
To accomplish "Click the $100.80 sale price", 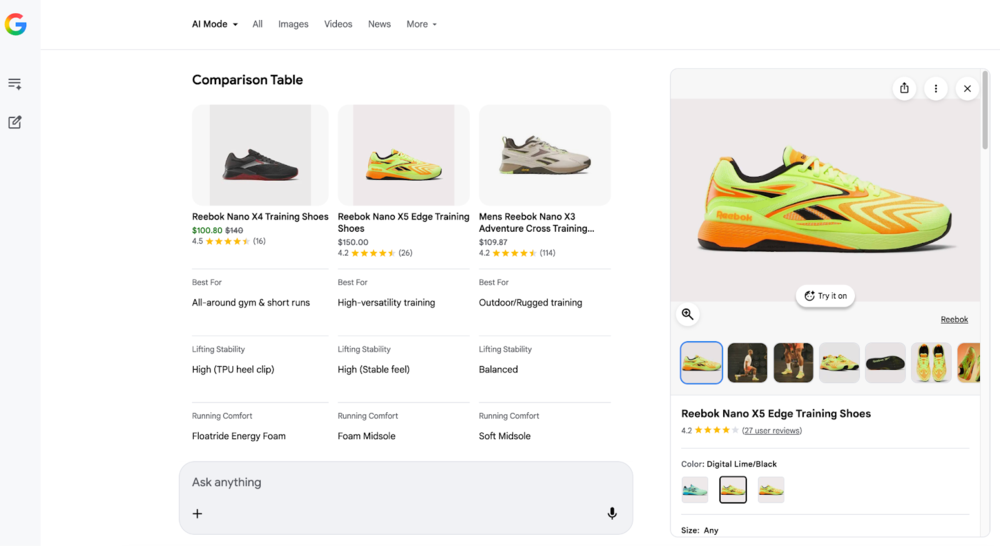I will tap(207, 230).
